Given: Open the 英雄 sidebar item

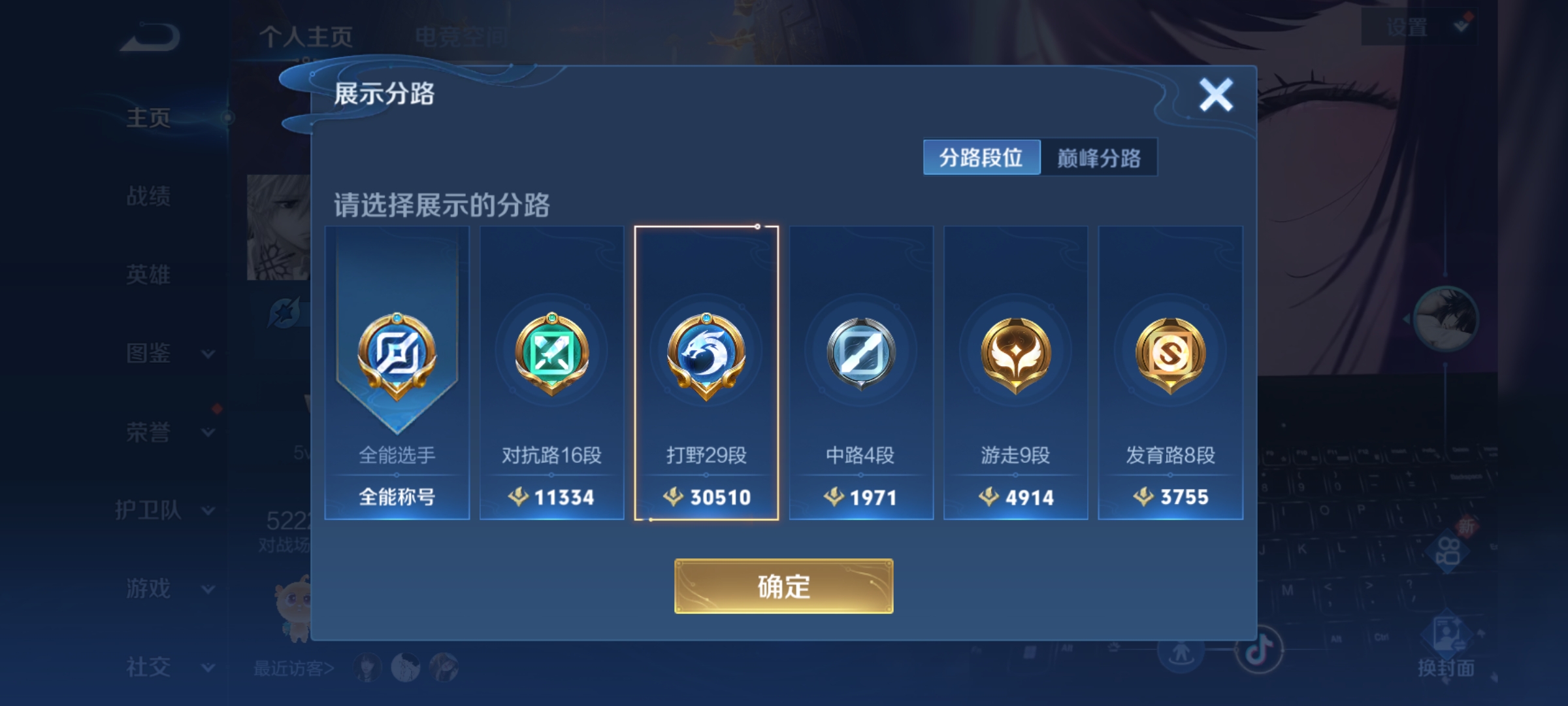Looking at the screenshot, I should coord(149,275).
